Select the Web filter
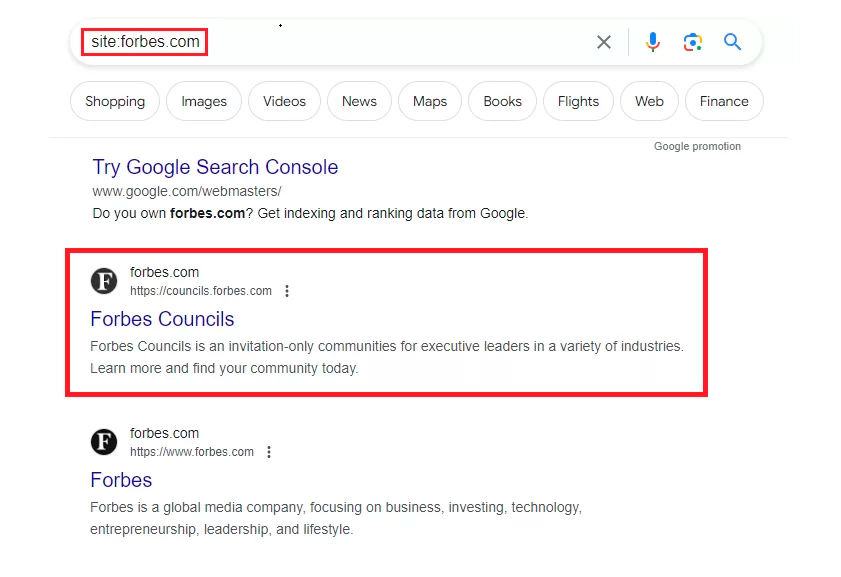This screenshot has height=577, width=841. coord(649,101)
